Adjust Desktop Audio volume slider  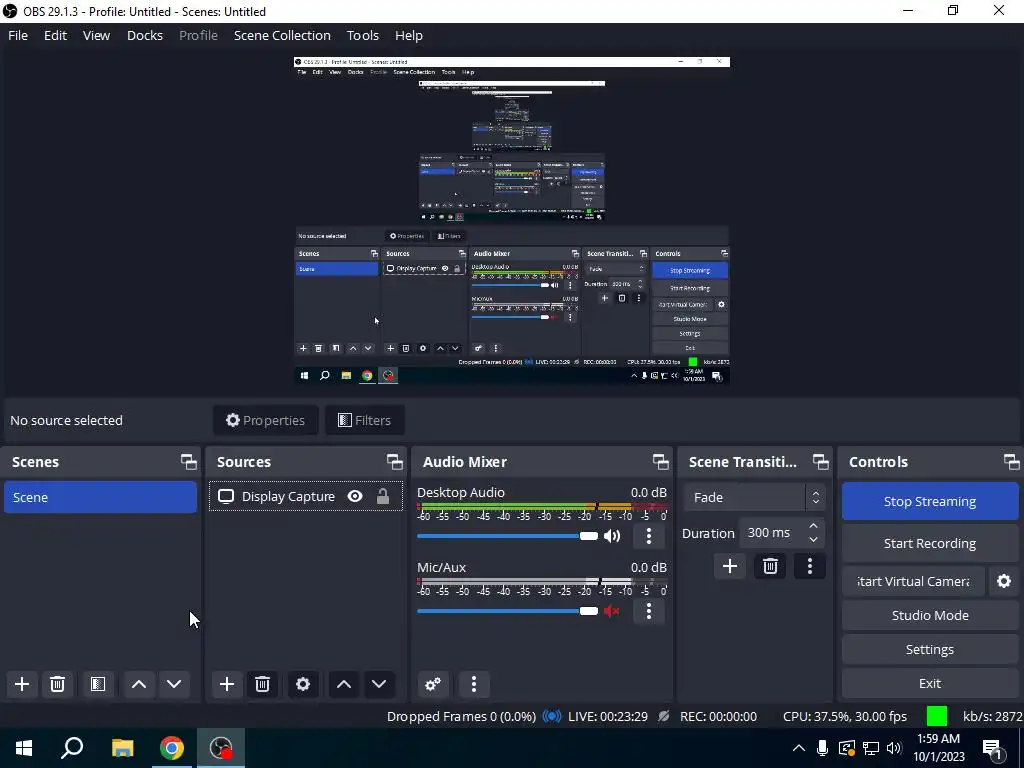coord(507,536)
